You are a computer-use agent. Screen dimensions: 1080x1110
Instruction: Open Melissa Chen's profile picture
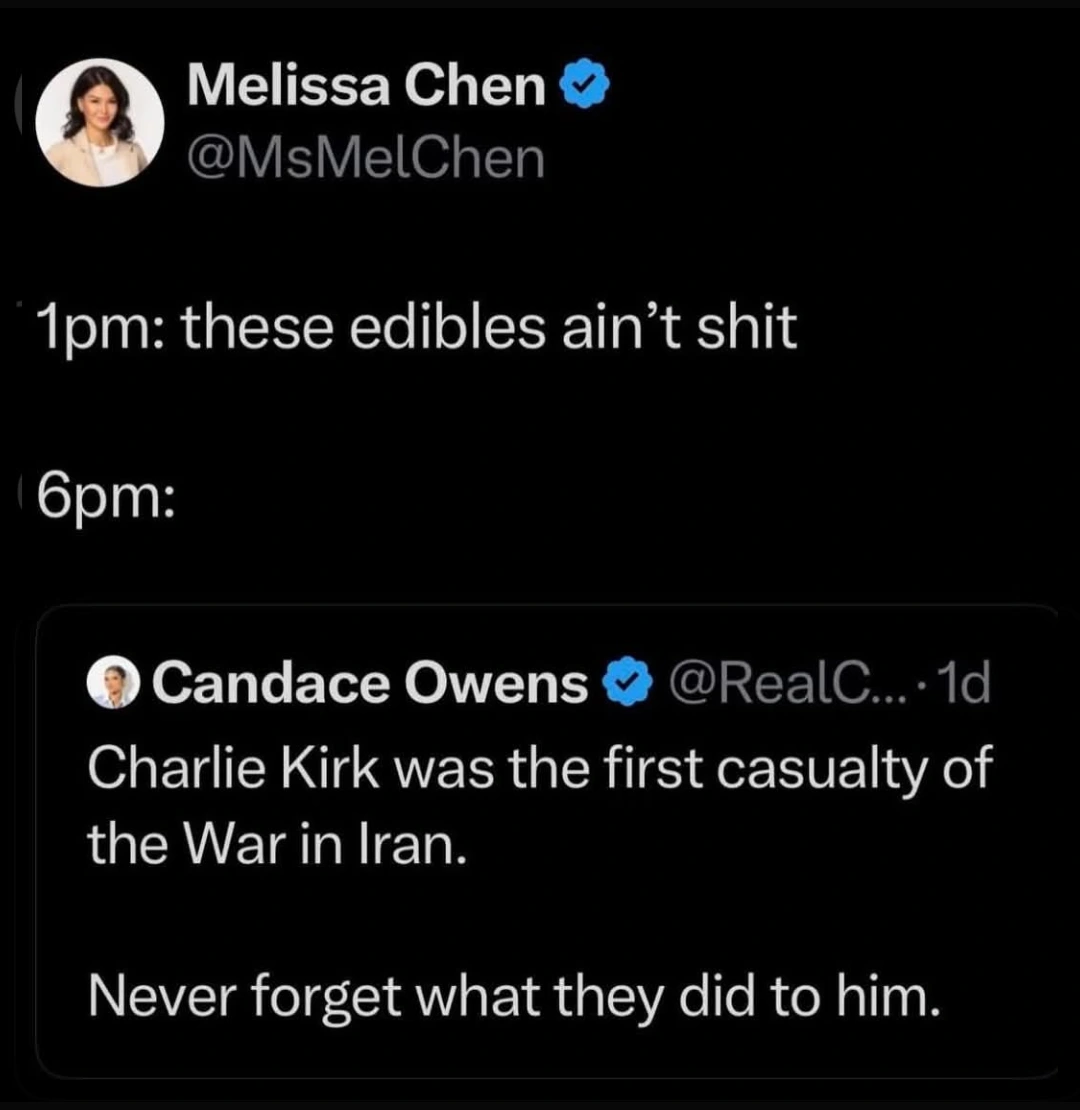(100, 124)
